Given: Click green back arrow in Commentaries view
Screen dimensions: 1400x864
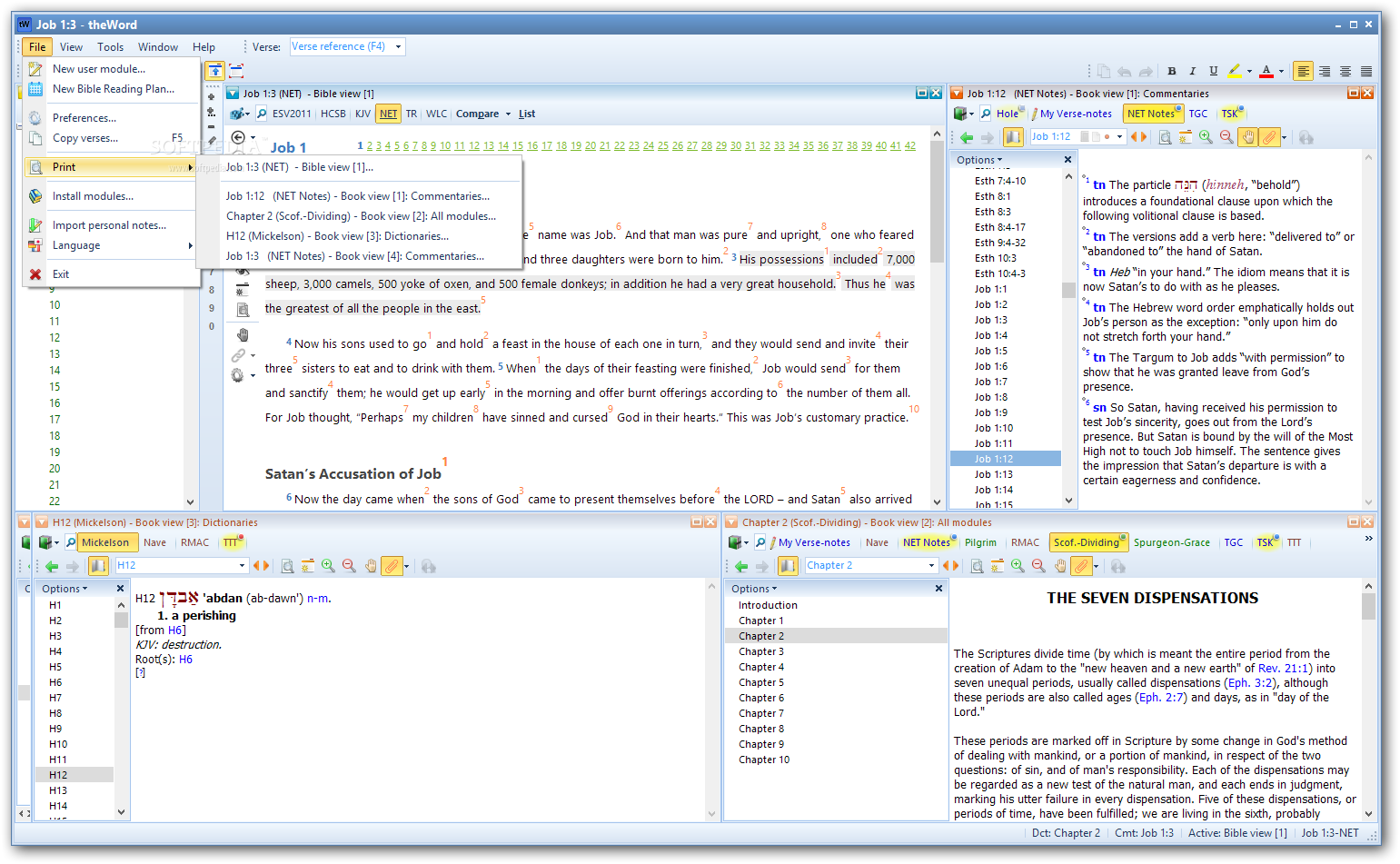Looking at the screenshot, I should click(x=967, y=137).
